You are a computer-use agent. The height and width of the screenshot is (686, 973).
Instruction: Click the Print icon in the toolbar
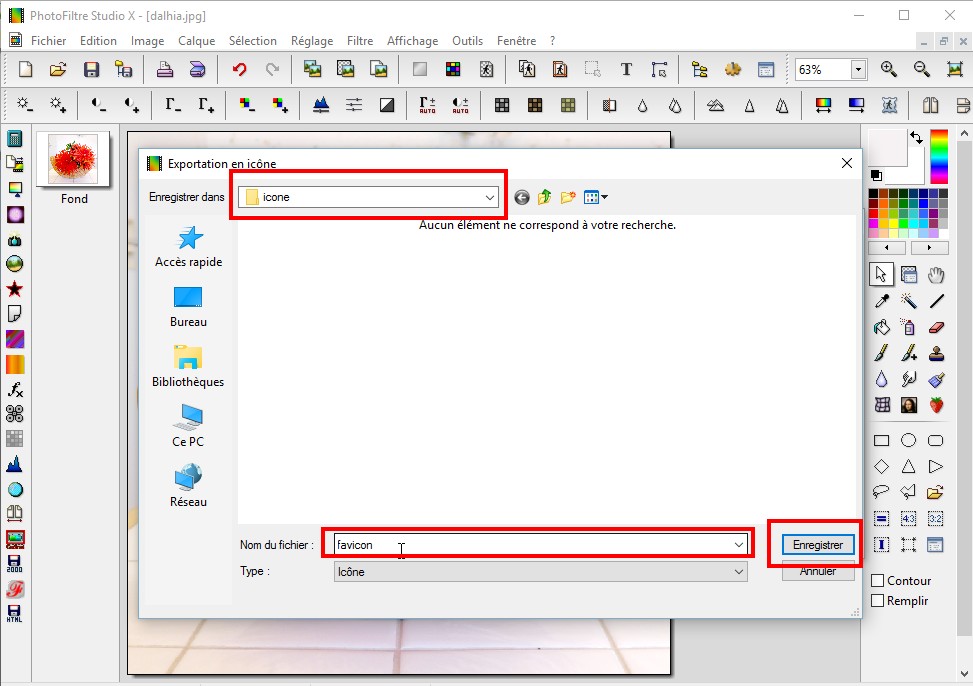164,69
